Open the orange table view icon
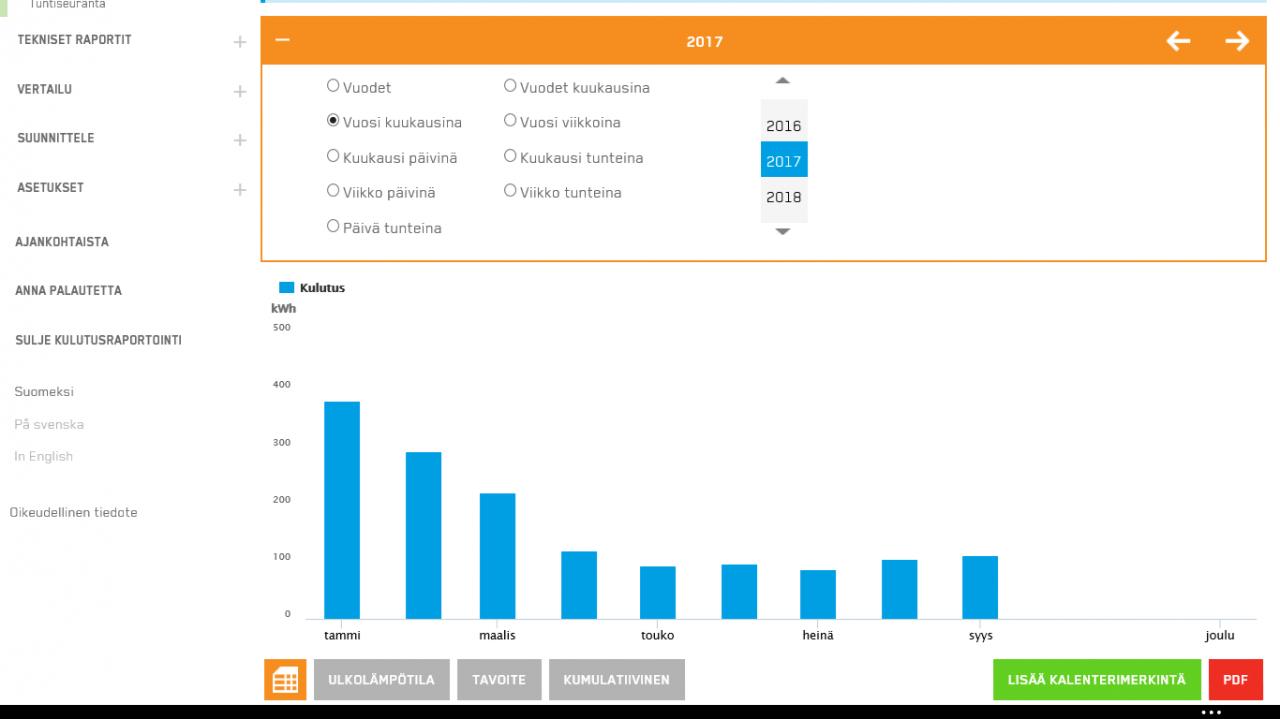The width and height of the screenshot is (1280, 719). [285, 680]
